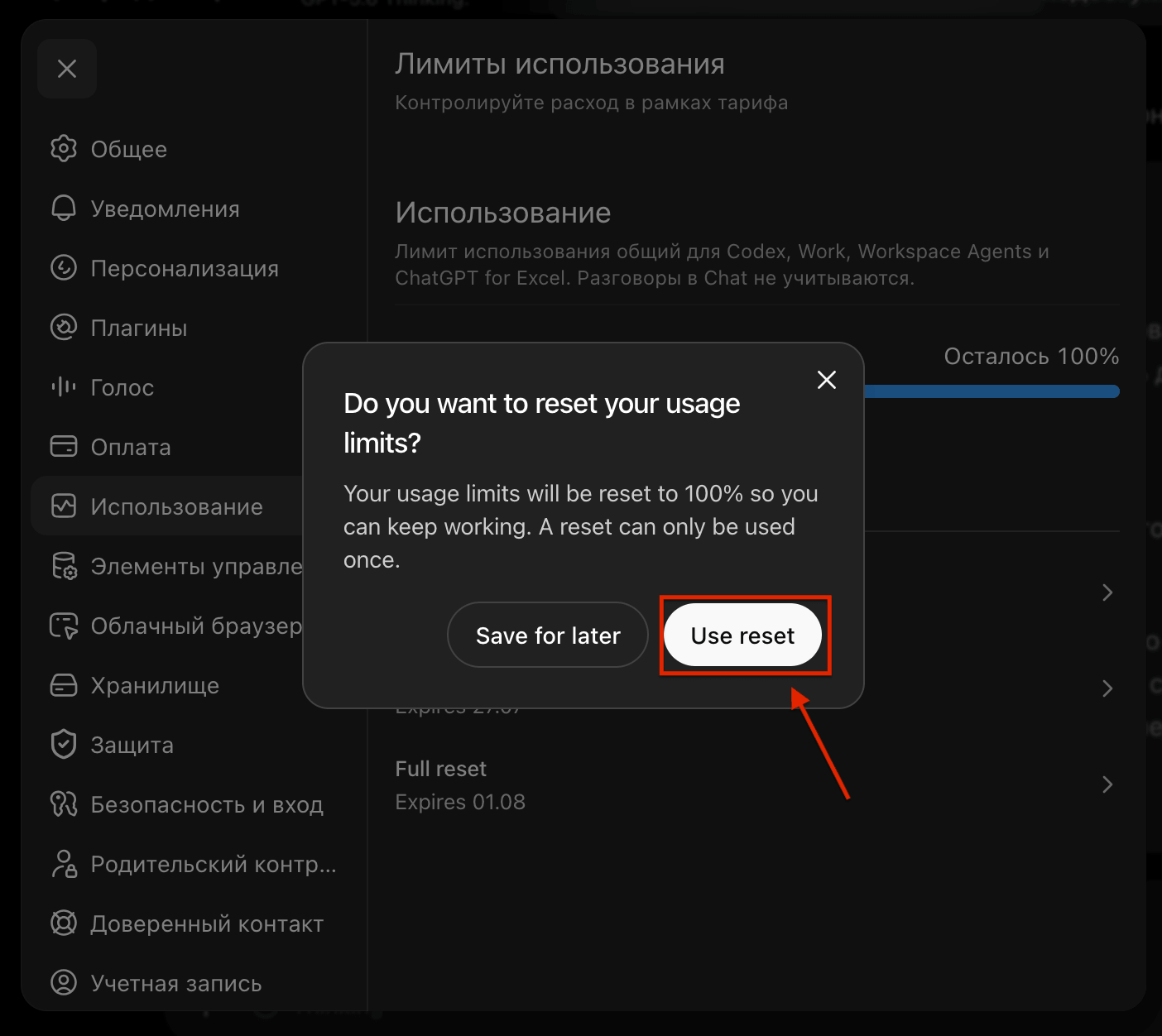This screenshot has height=1036, width=1162.
Task: Dismiss the reset dialog with its X
Action: coord(827,380)
